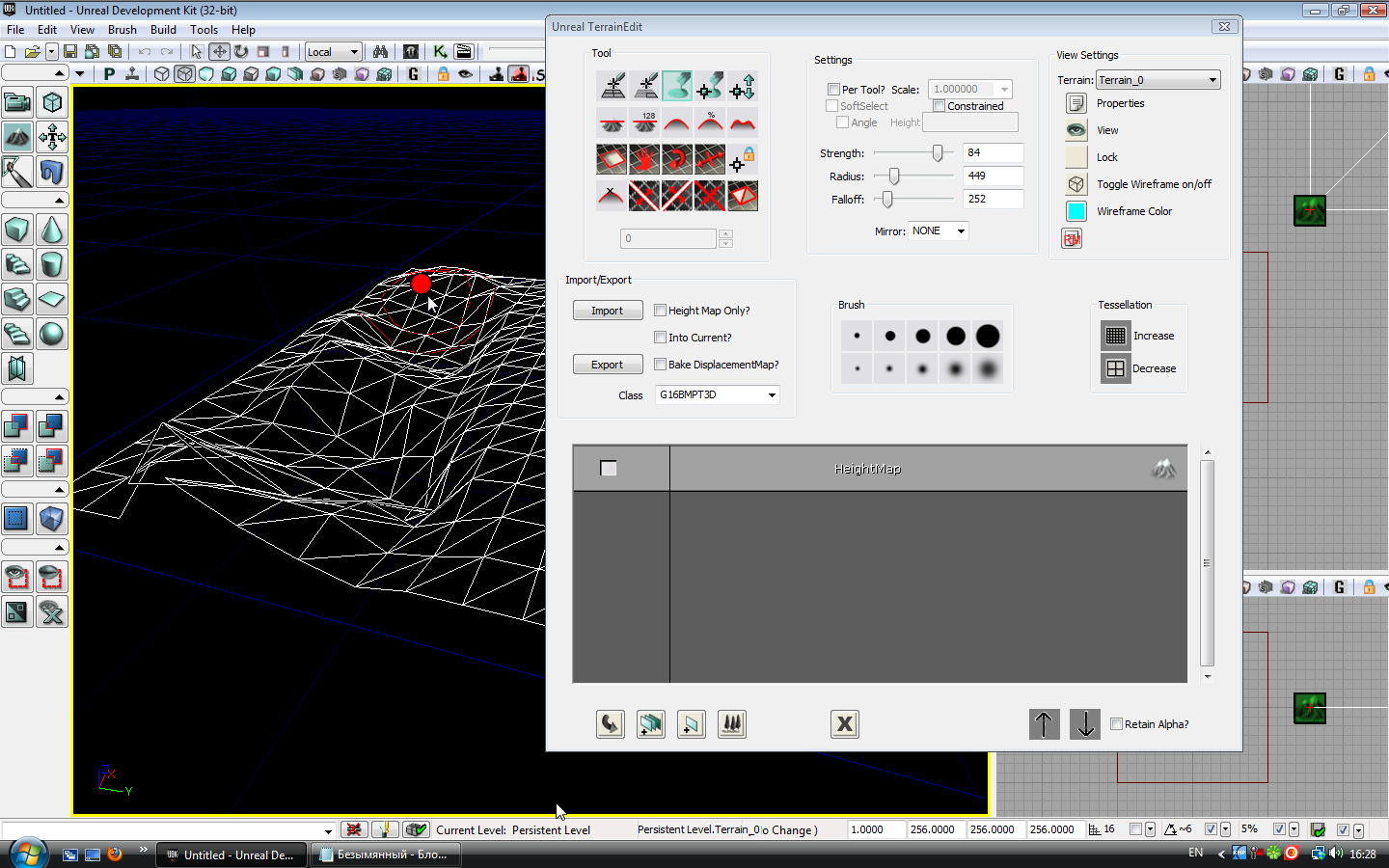Click the terrain Properties icon
This screenshot has height=868, width=1389.
point(1076,103)
